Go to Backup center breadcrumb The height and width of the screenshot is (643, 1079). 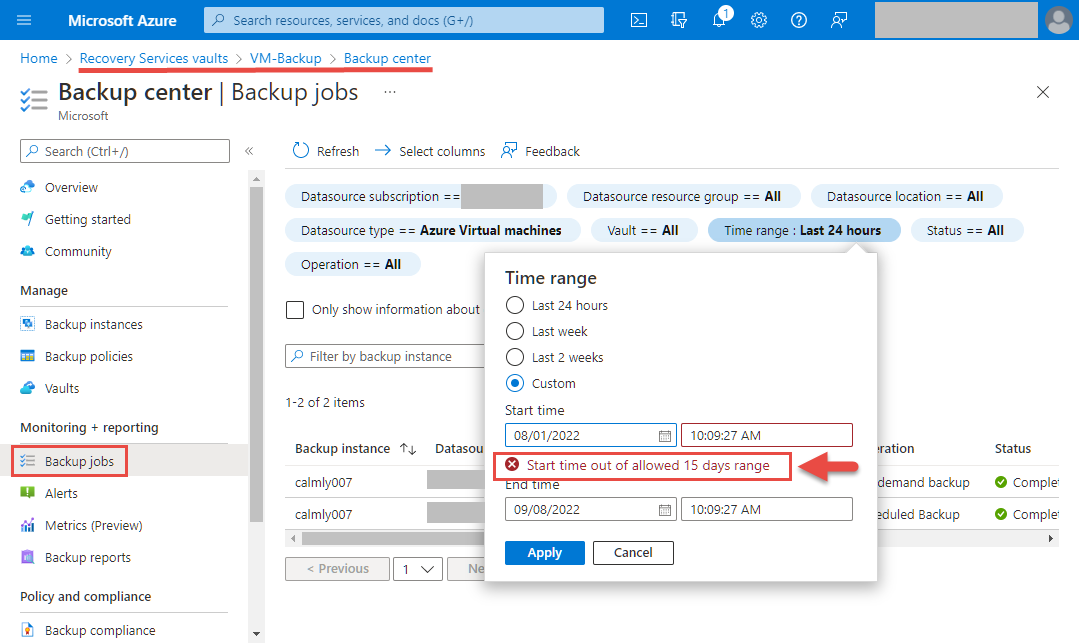point(387,59)
